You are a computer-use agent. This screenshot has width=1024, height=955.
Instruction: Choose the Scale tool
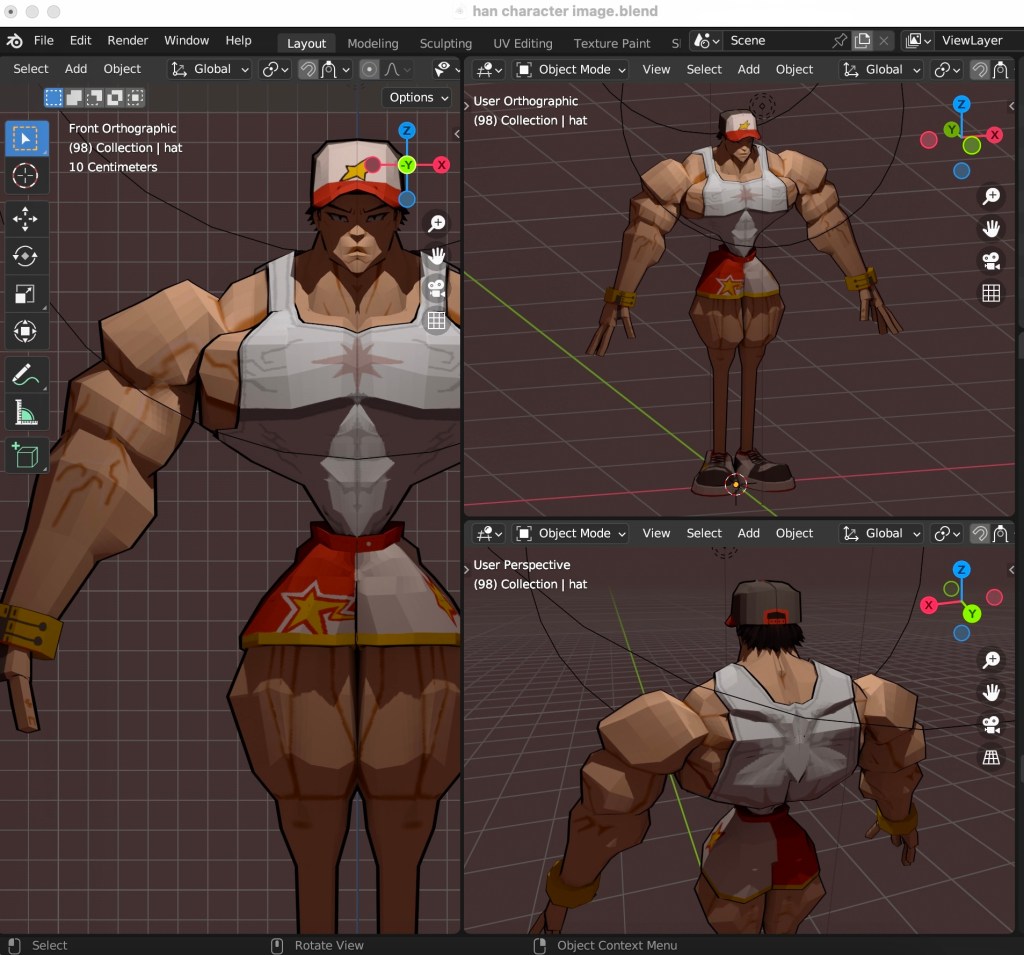(x=25, y=294)
